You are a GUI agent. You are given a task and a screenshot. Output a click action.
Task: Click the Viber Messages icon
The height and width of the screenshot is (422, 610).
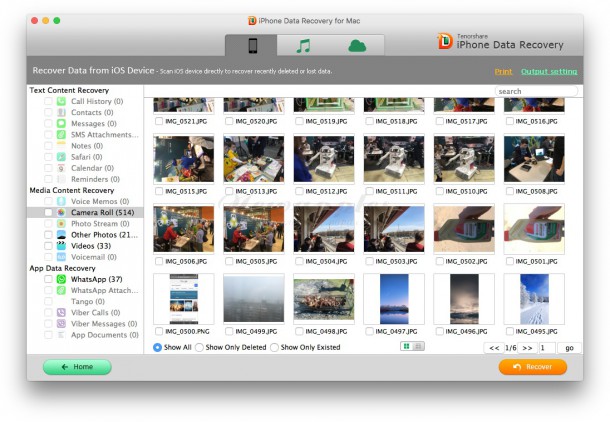pos(61,324)
